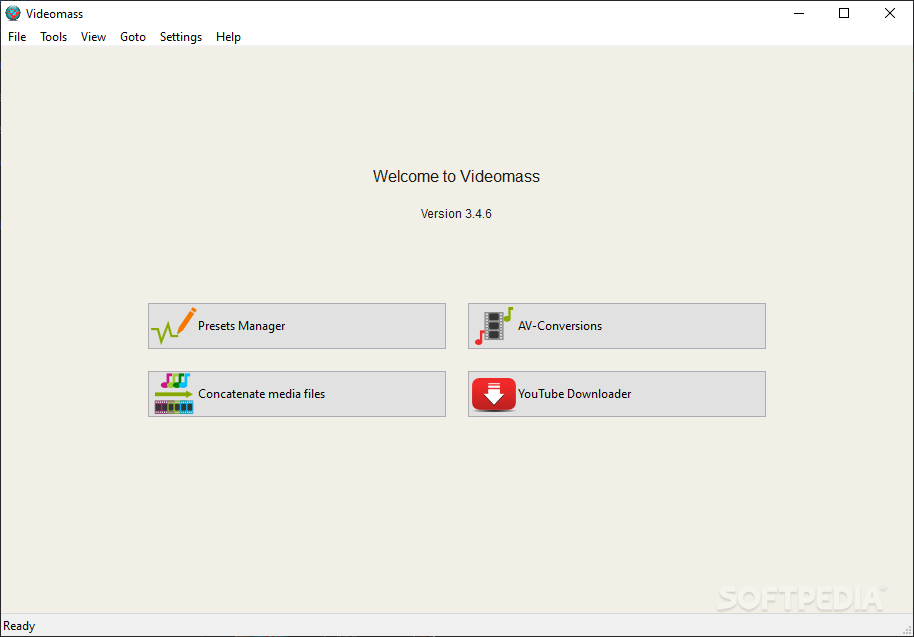Click the Welcome to Videomass heading
Screen dimensions: 914x637
(456, 177)
